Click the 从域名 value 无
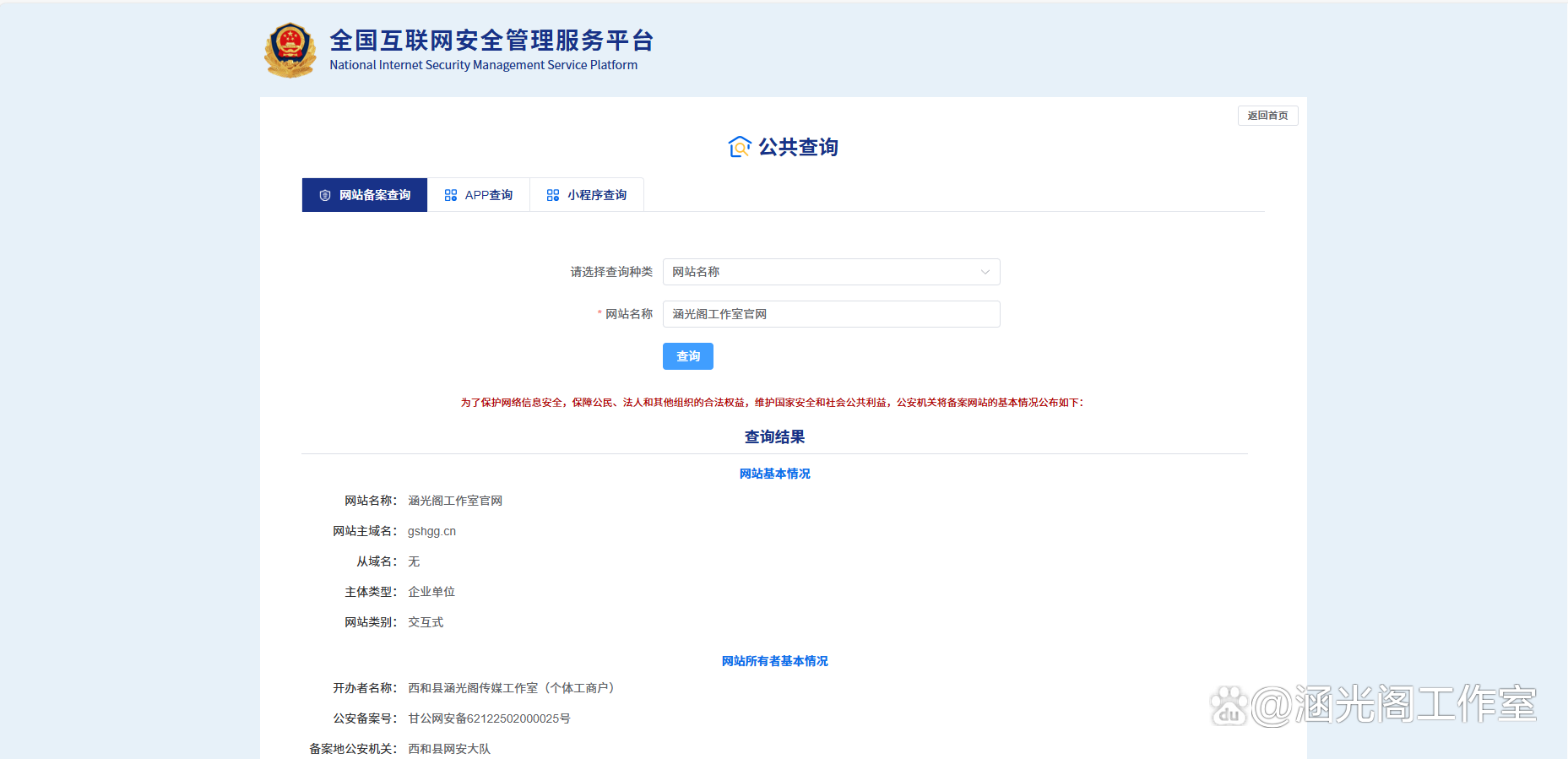 [414, 561]
